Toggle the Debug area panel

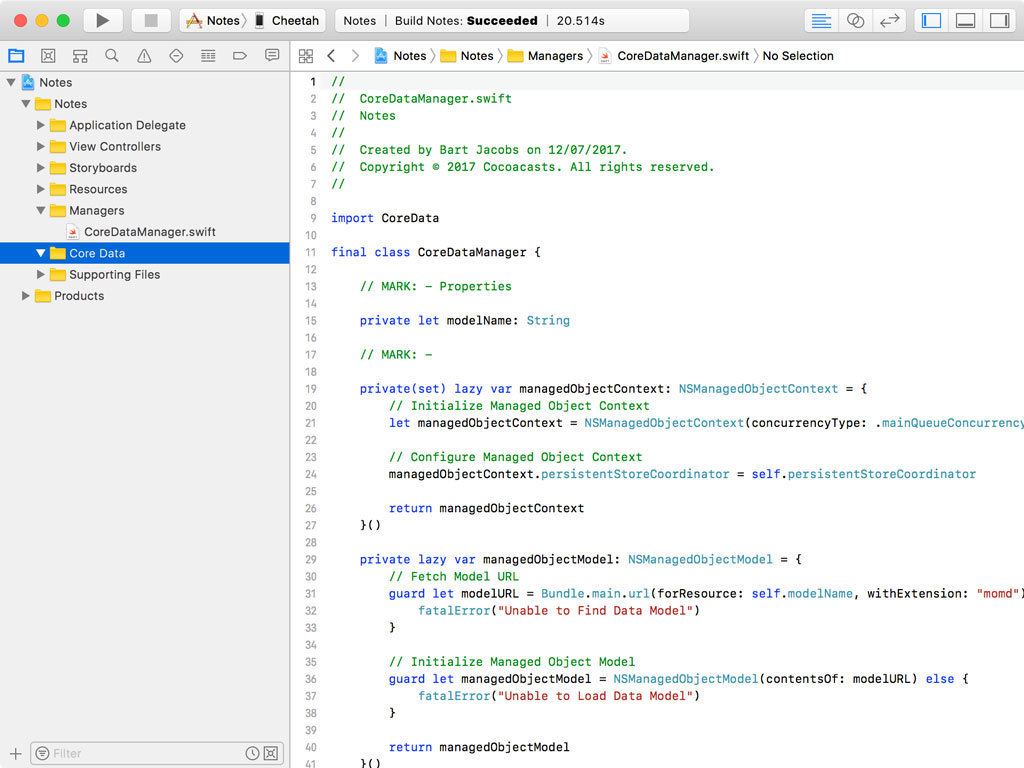(965, 20)
